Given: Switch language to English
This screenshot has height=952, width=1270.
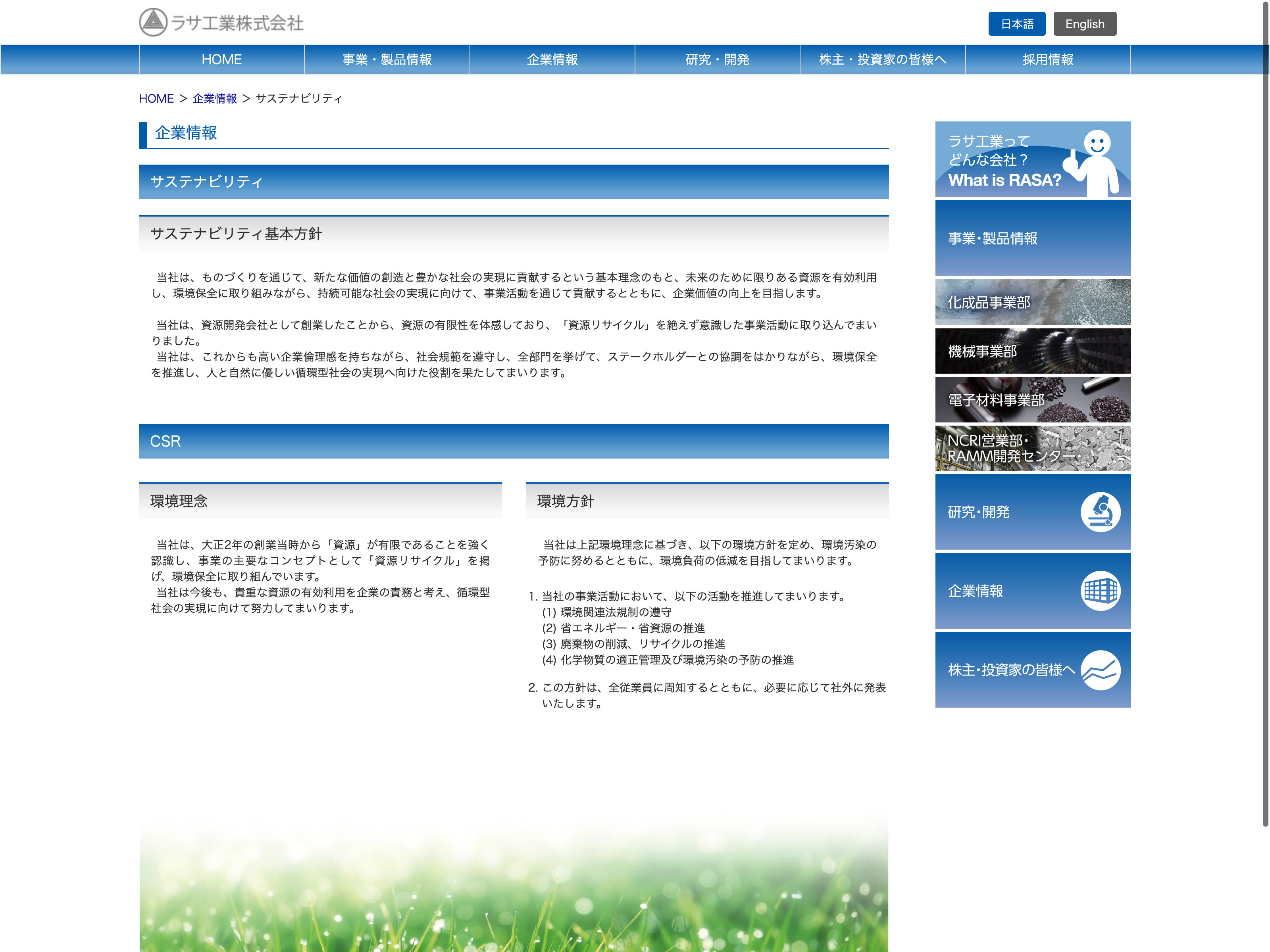Looking at the screenshot, I should pos(1084,24).
